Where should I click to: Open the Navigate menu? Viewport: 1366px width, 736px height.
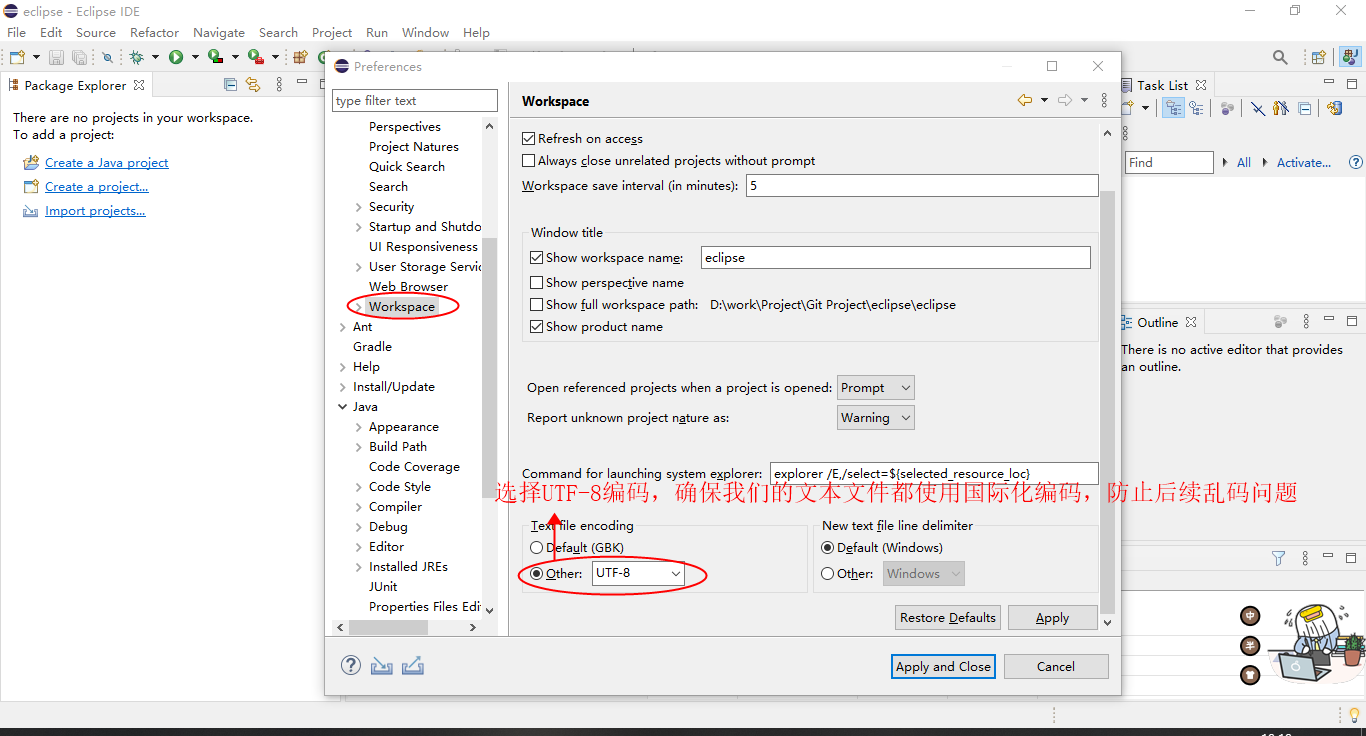(219, 32)
